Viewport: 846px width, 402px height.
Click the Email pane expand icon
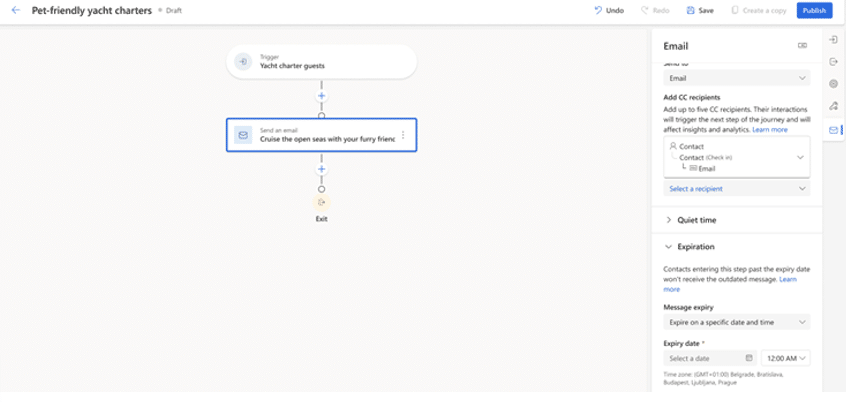802,46
